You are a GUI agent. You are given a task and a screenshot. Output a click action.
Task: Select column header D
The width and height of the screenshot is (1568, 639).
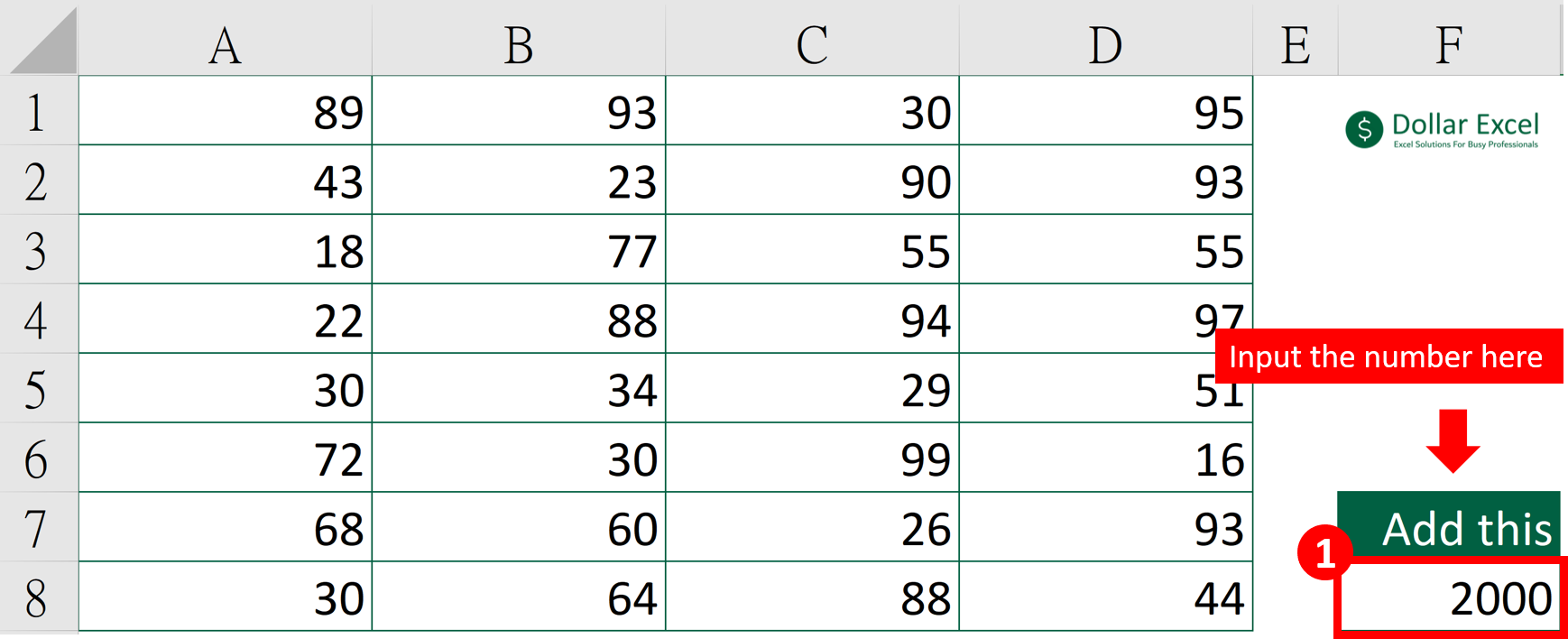click(1102, 41)
